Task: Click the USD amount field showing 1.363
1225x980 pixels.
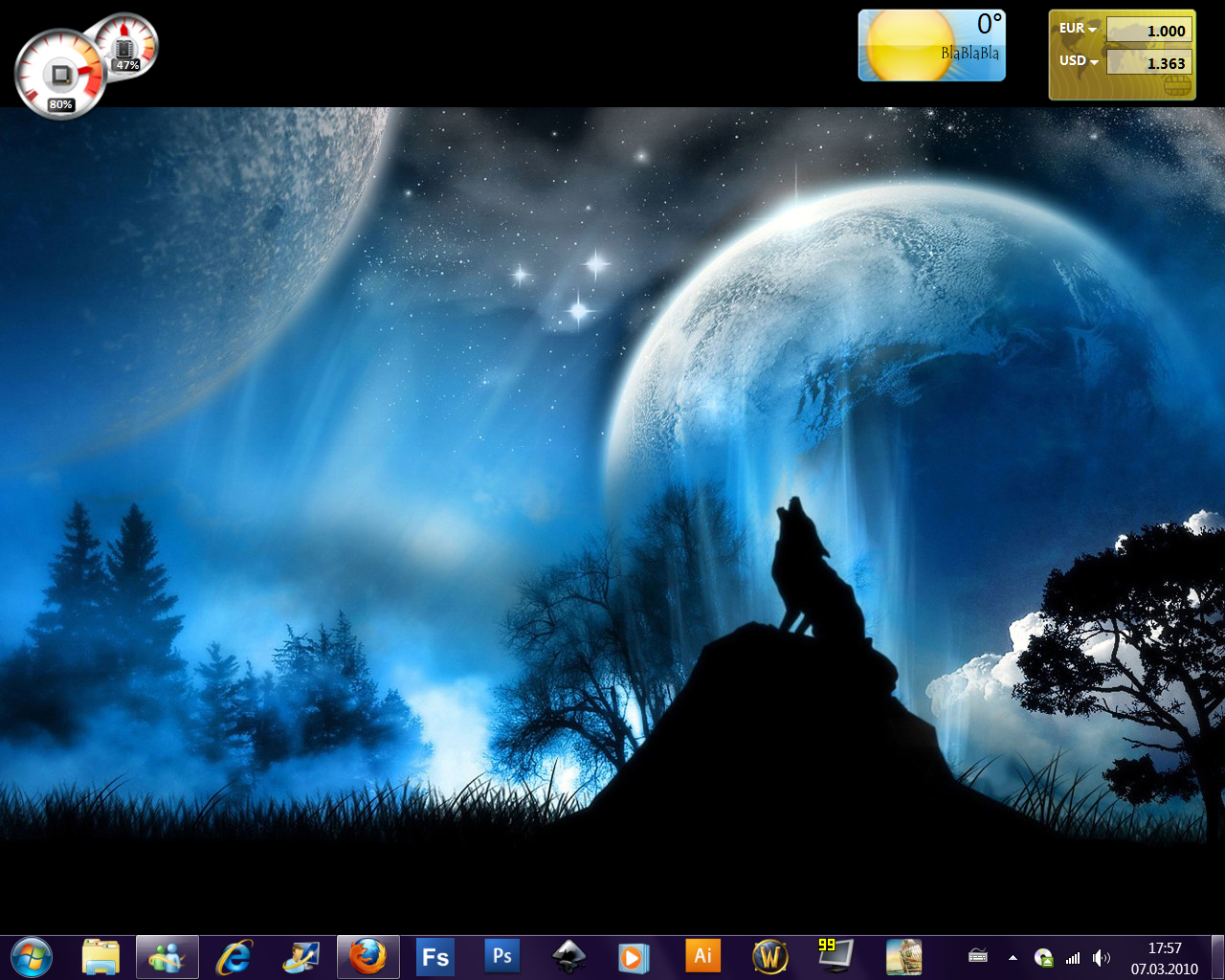Action: (x=1148, y=62)
